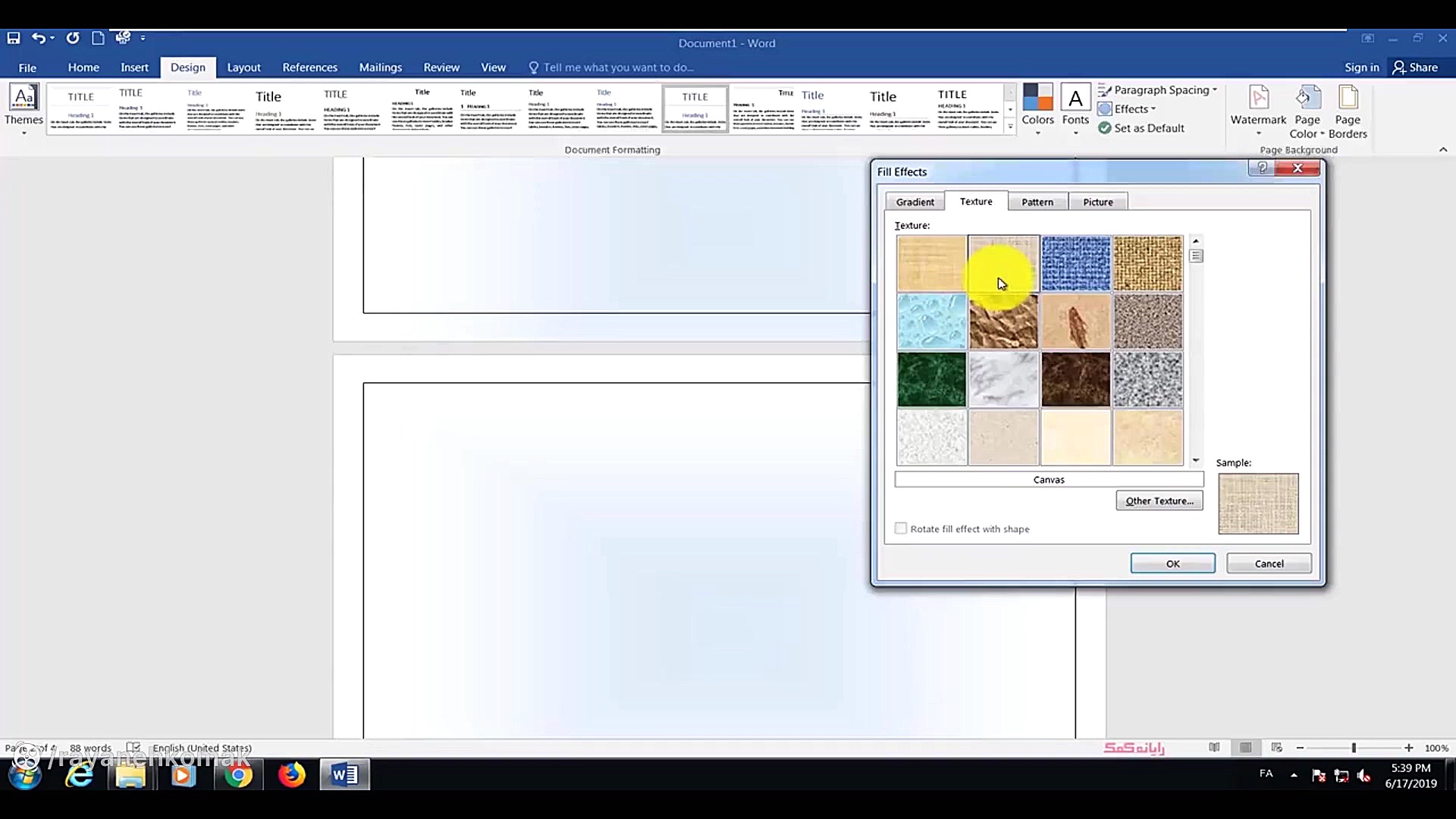Open the Layout ribbon tab
This screenshot has height=819, width=1456.
243,67
